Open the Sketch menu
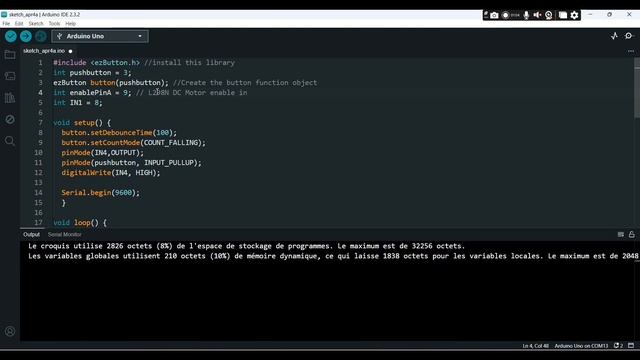Image resolution: width=640 pixels, height=360 pixels. point(36,24)
